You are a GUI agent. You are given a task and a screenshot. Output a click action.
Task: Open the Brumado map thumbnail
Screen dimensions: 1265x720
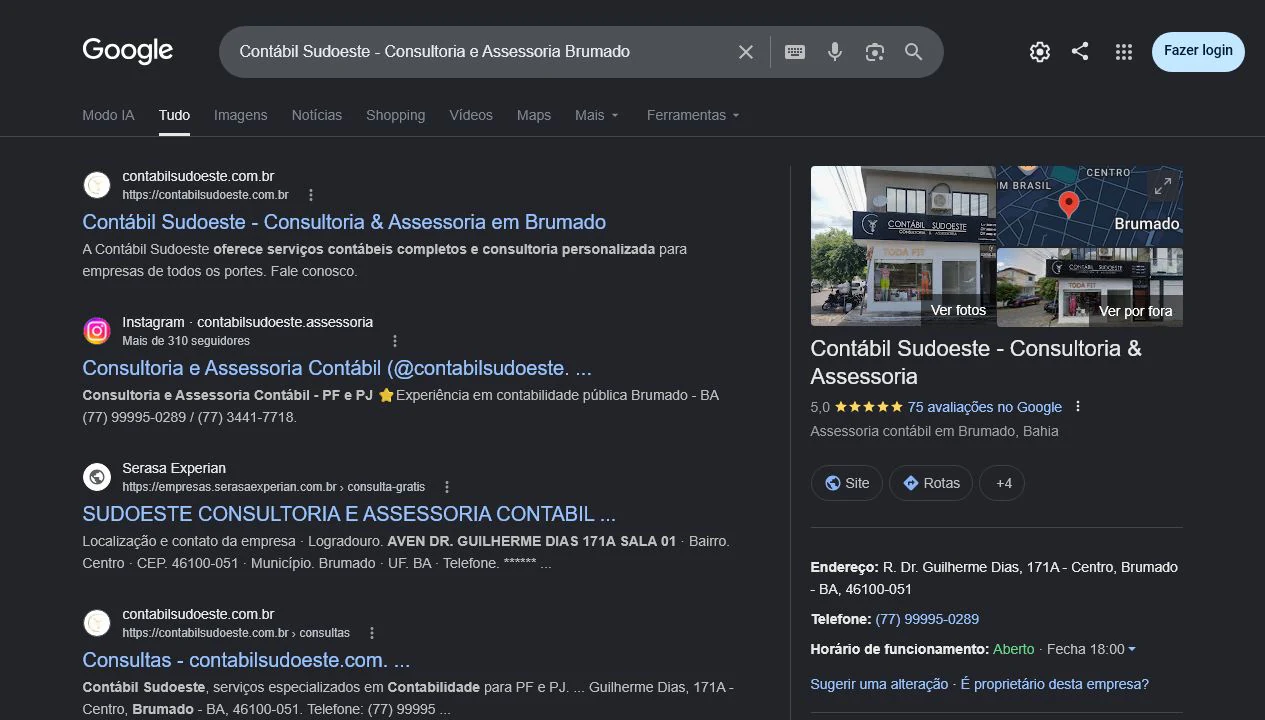(1090, 206)
